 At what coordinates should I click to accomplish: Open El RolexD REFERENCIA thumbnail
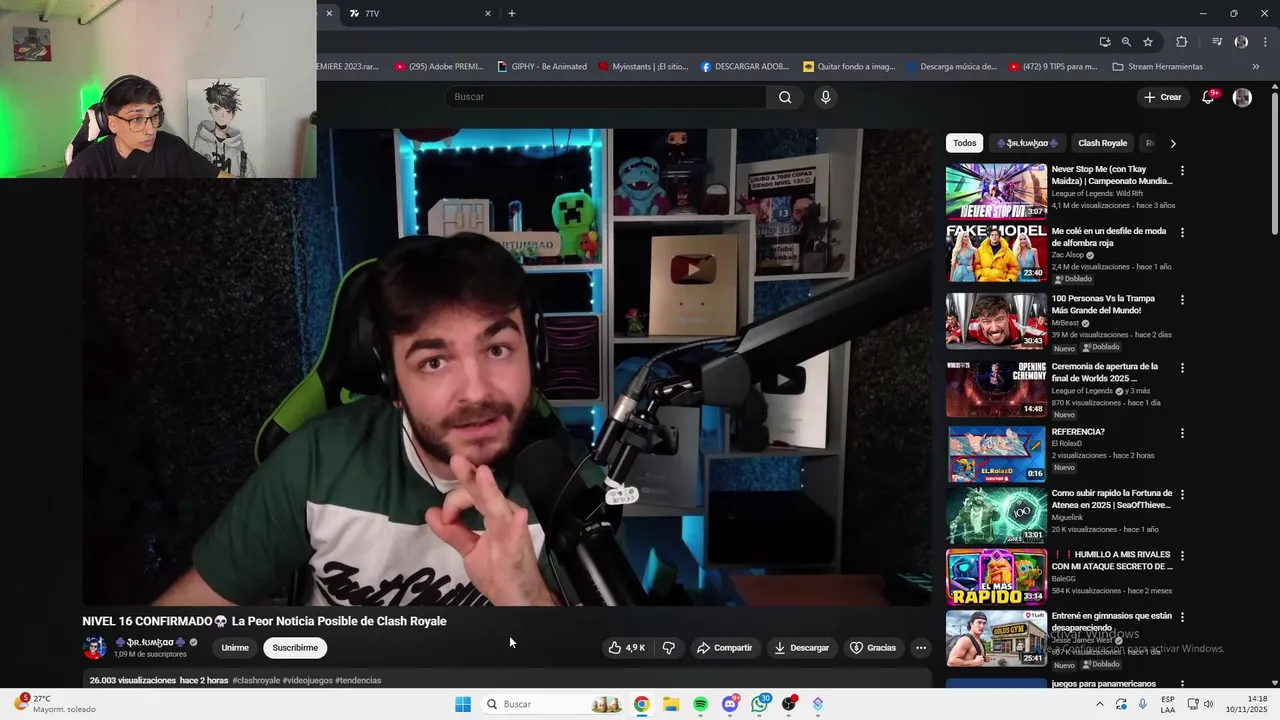(x=996, y=454)
